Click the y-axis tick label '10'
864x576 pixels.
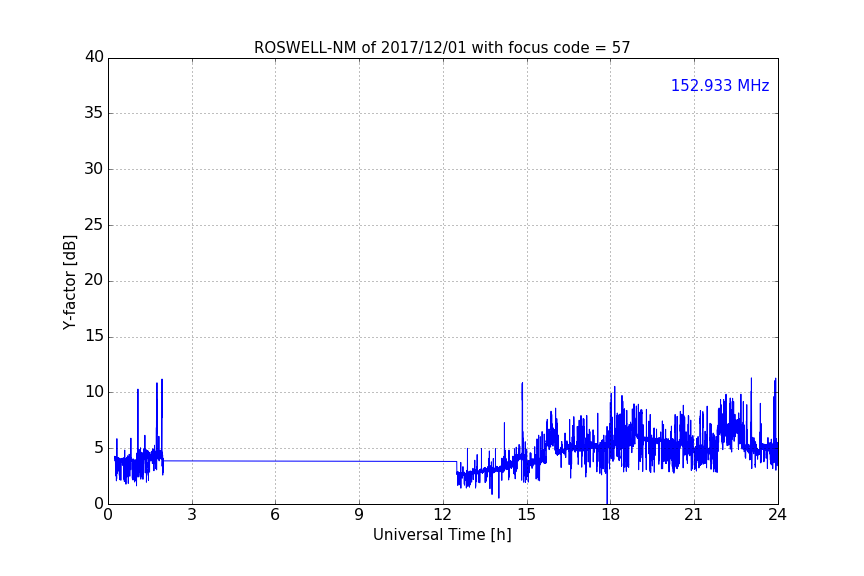pos(94,392)
